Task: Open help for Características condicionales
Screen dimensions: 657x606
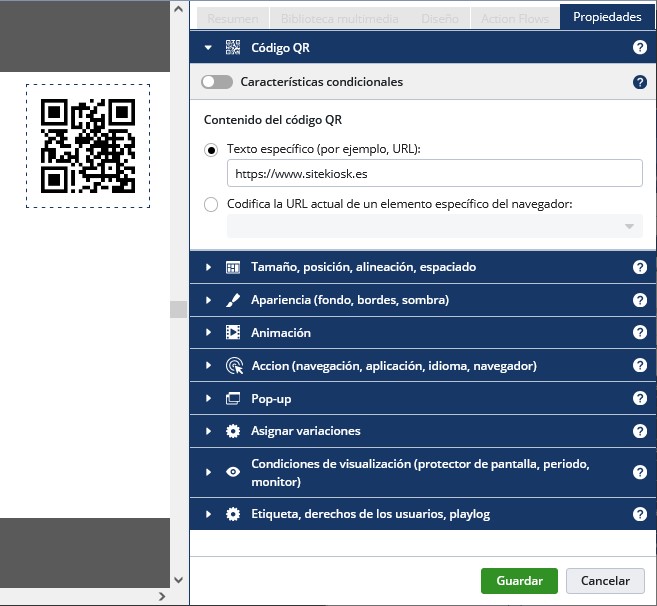Action: pos(640,82)
